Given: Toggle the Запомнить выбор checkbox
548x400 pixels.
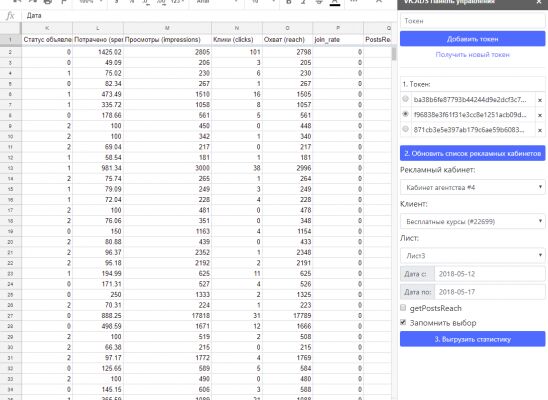Looking at the screenshot, I should pos(403,322).
